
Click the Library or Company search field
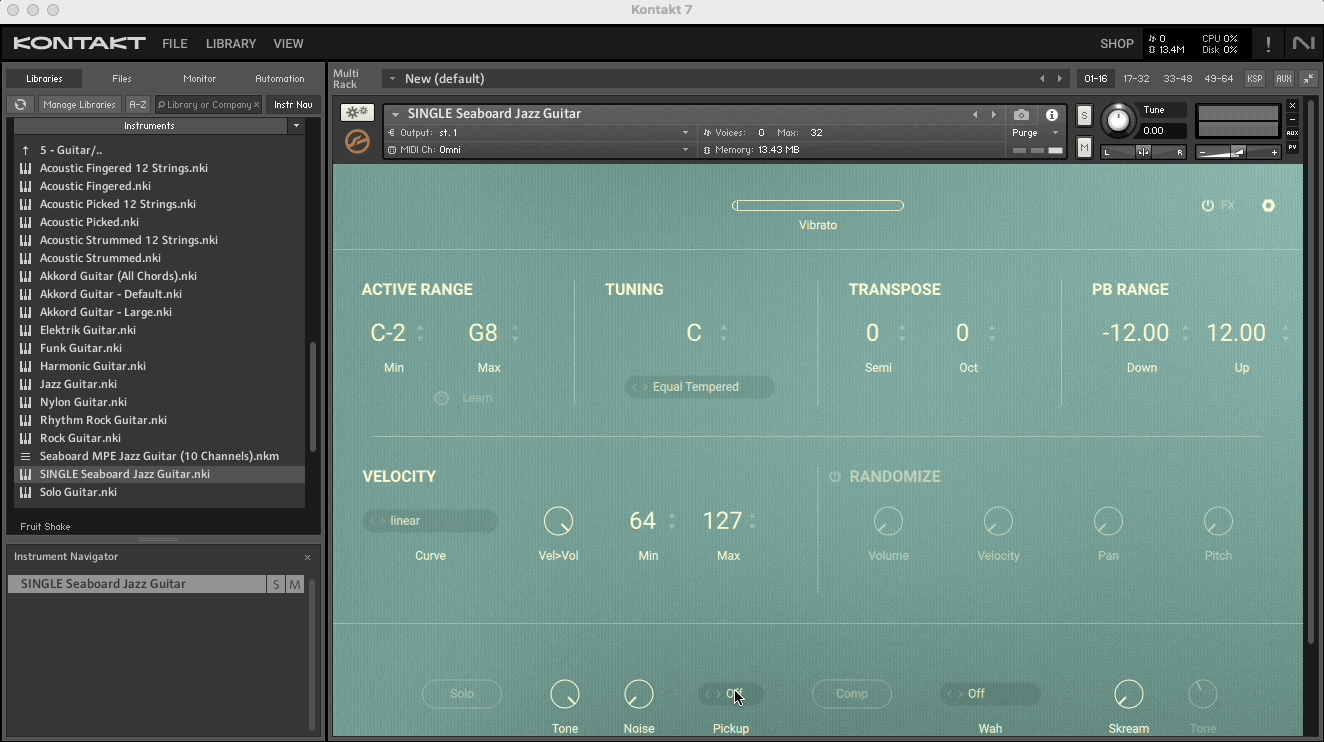click(207, 105)
